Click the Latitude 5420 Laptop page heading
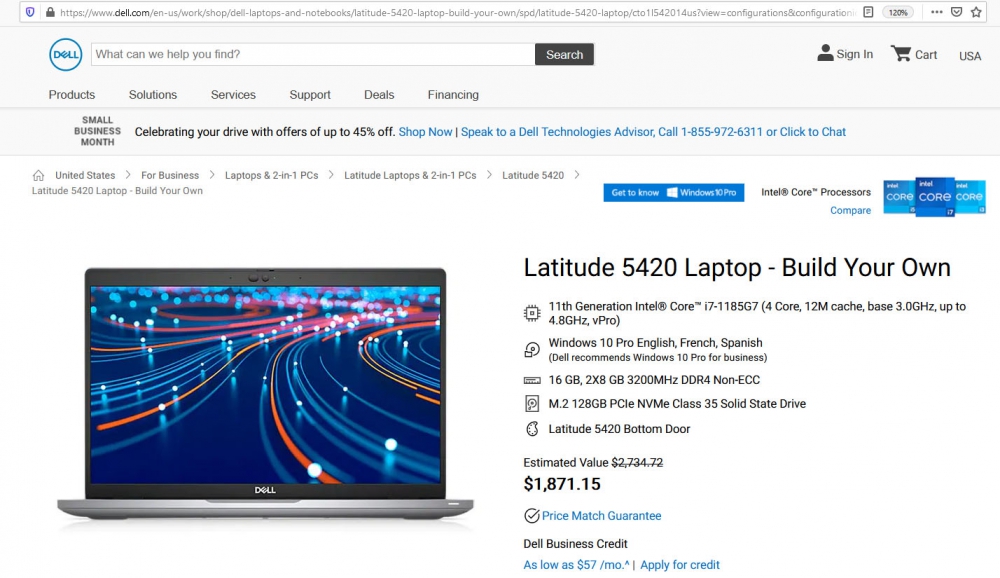Screen dimensions: 1000x578 [737, 267]
